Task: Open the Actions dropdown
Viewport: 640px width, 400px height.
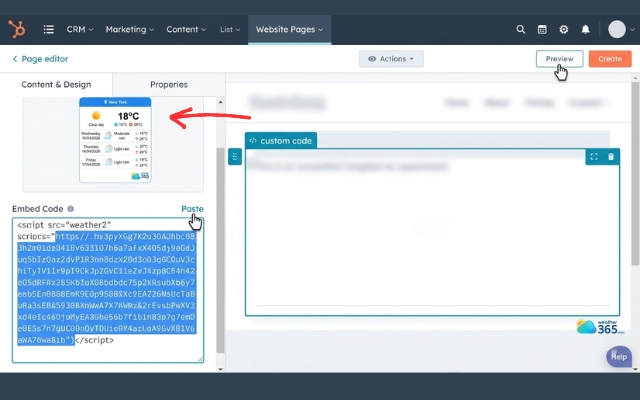Action: pyautogui.click(x=391, y=59)
